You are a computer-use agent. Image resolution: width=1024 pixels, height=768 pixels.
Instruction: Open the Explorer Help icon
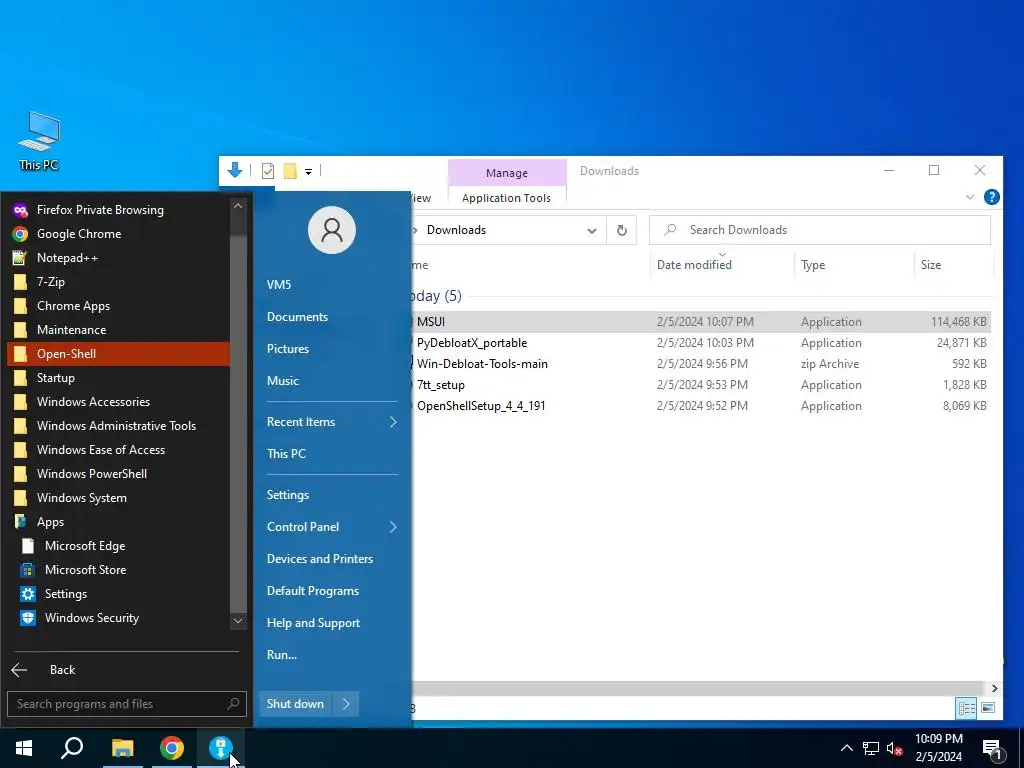click(991, 197)
